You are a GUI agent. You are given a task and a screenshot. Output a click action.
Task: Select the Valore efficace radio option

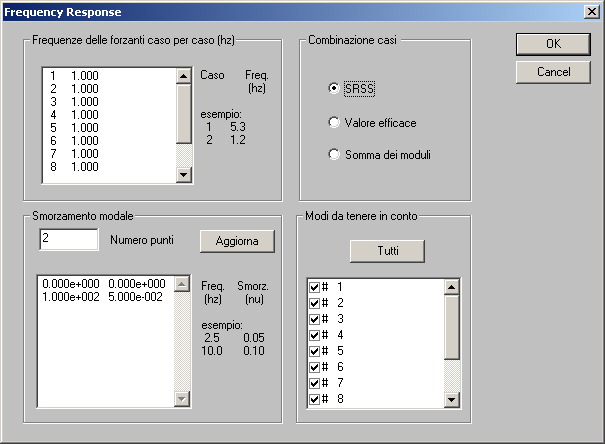coord(334,122)
